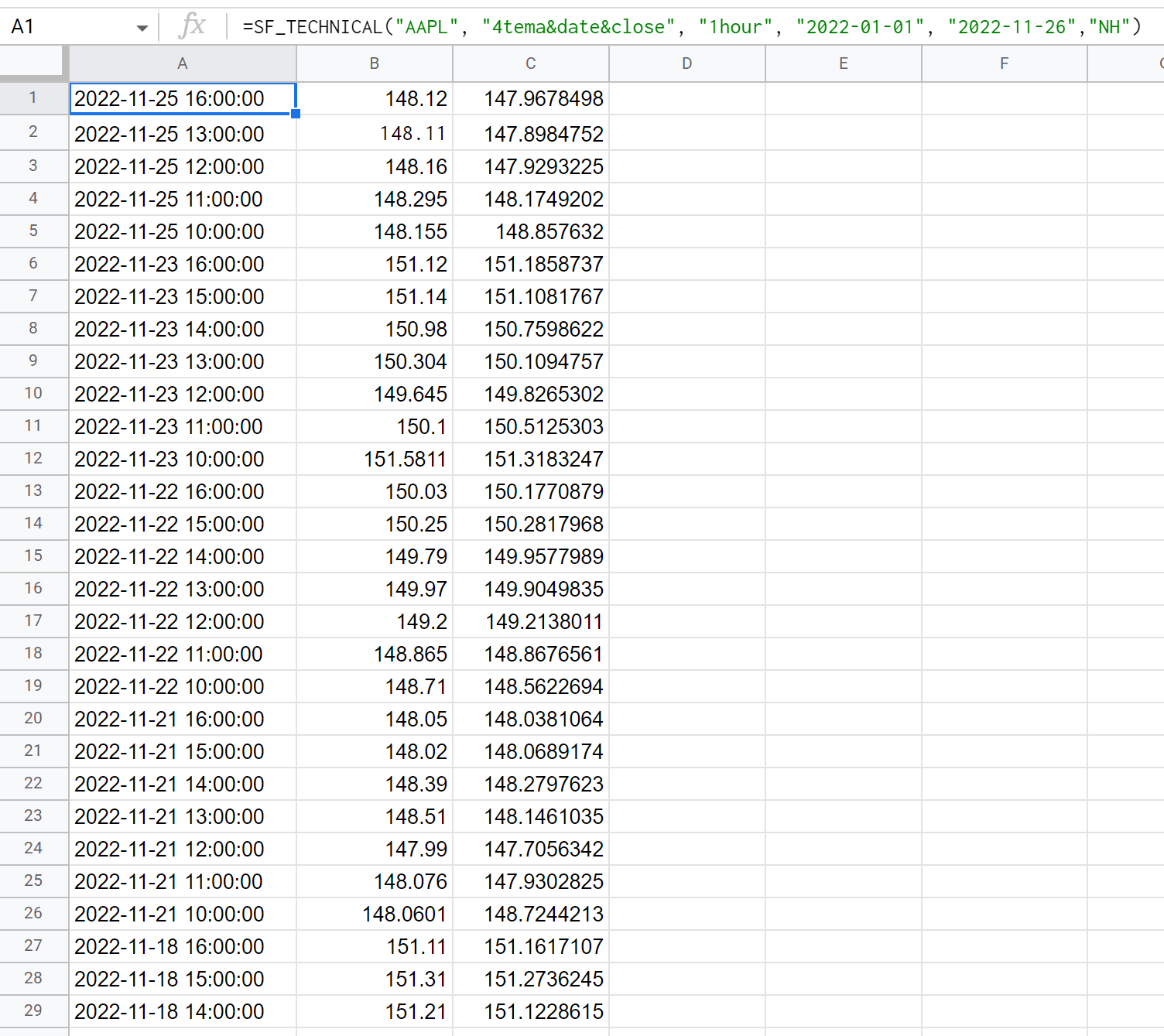This screenshot has width=1164, height=1036.
Task: Click cell value 151.1228615
Action: [x=531, y=1011]
